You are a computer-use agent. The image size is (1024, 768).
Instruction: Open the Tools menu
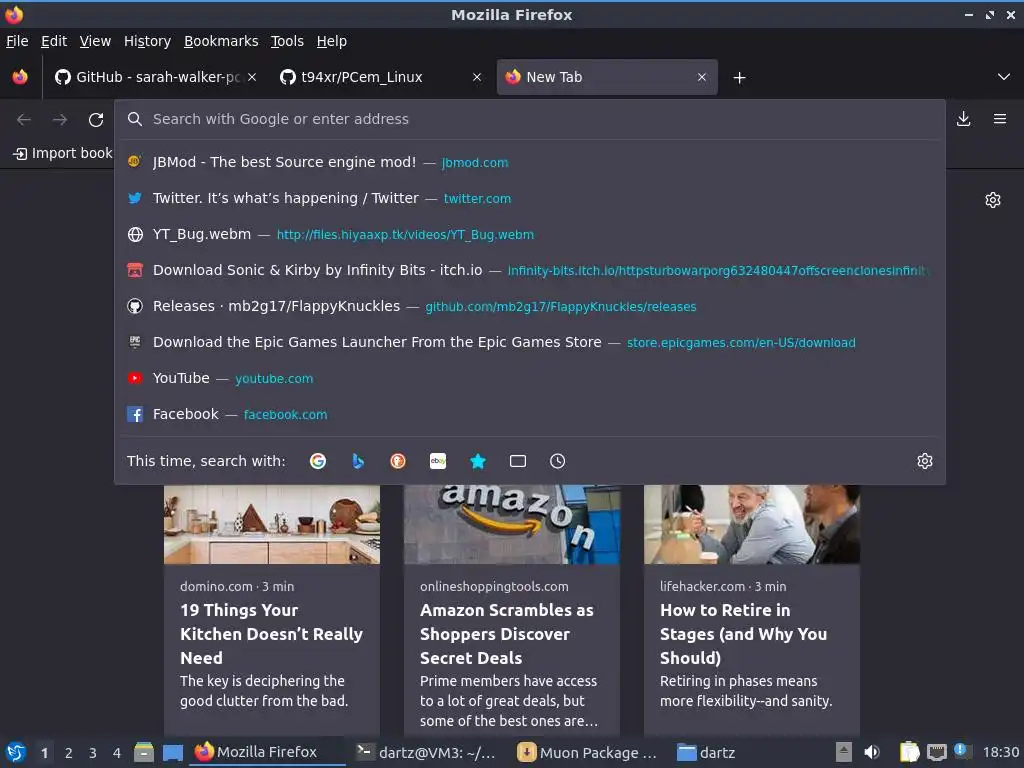(x=287, y=41)
